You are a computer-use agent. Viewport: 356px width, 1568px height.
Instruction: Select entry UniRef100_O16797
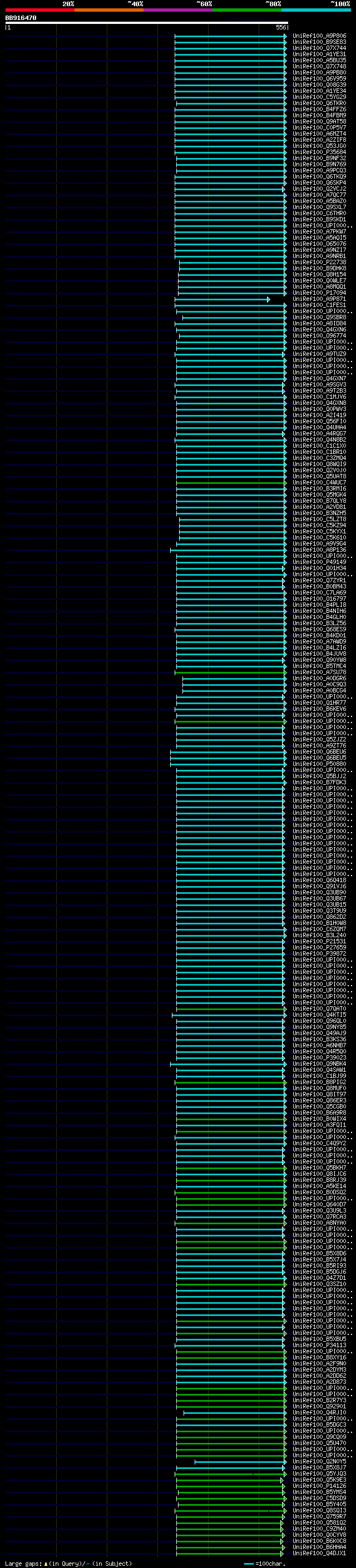click(x=319, y=599)
